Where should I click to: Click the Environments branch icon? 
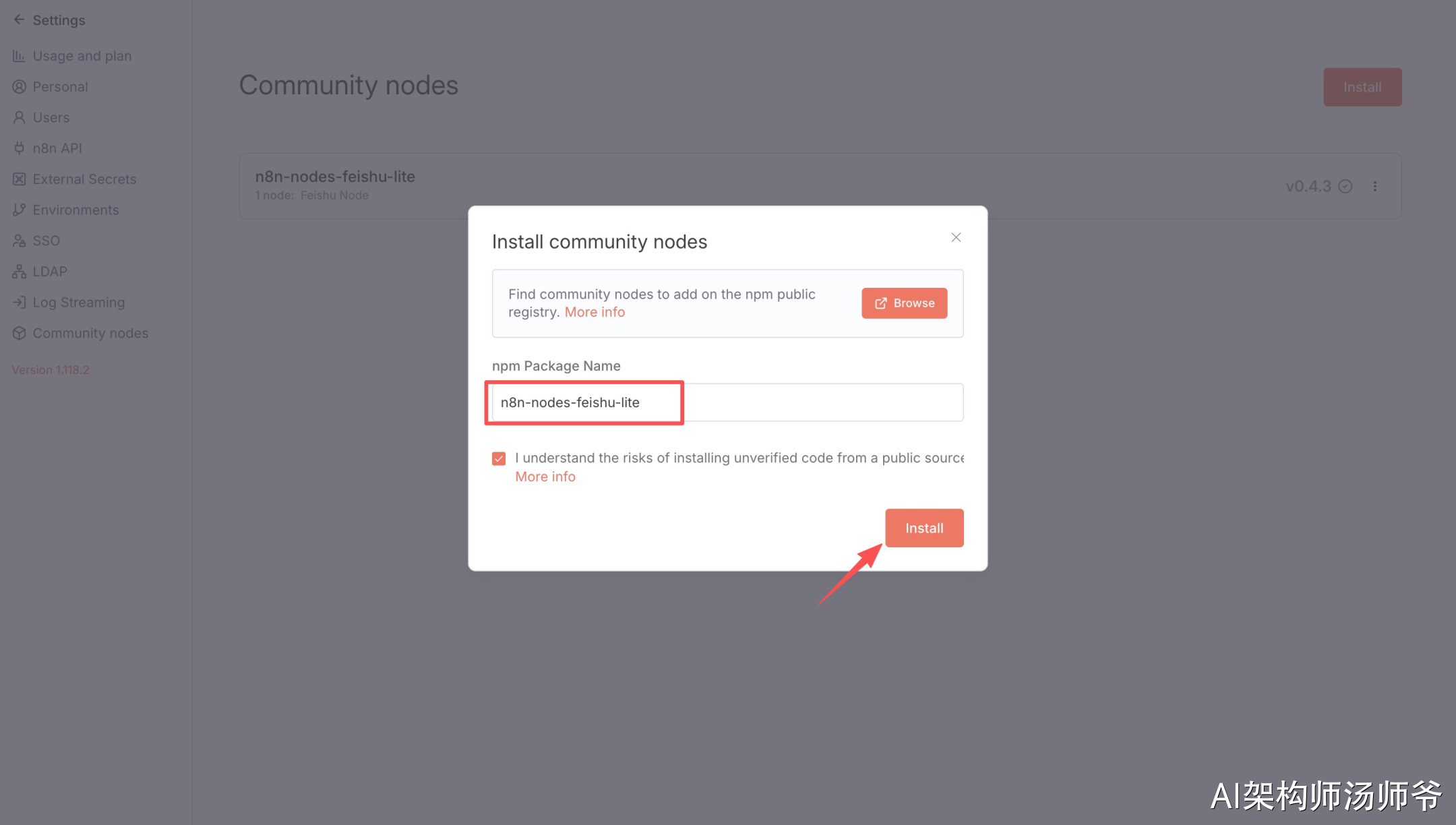point(19,210)
